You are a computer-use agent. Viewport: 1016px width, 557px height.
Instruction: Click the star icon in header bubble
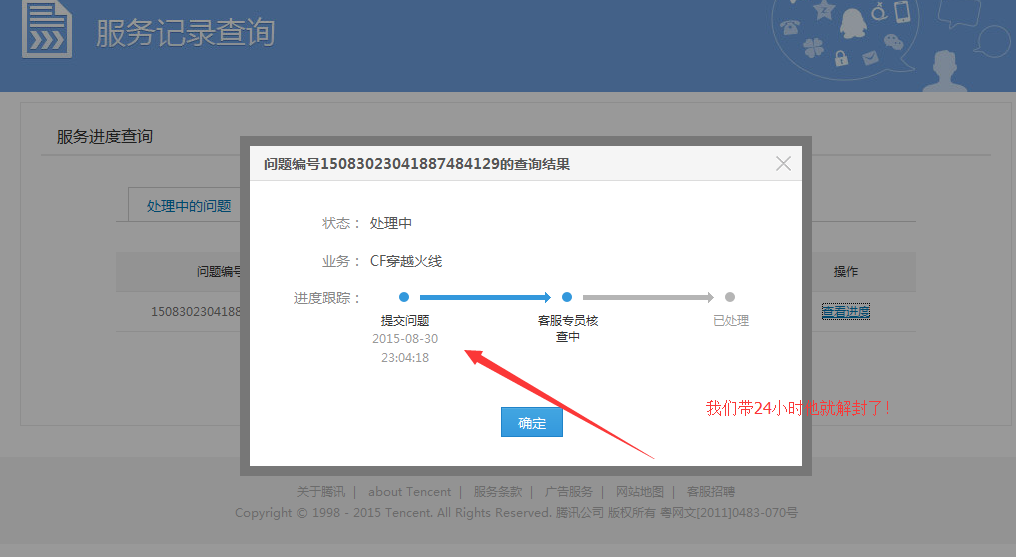click(824, 10)
